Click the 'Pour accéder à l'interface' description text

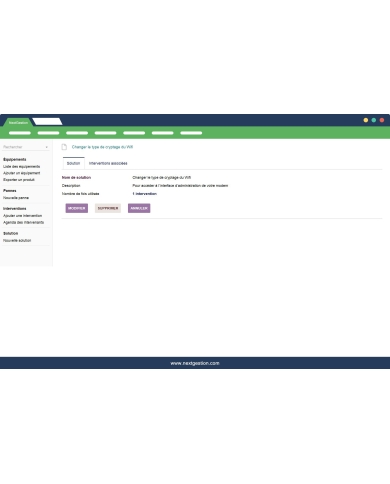(180, 186)
